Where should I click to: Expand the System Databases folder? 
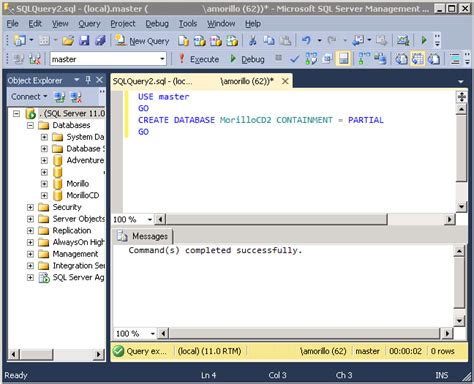tap(44, 137)
